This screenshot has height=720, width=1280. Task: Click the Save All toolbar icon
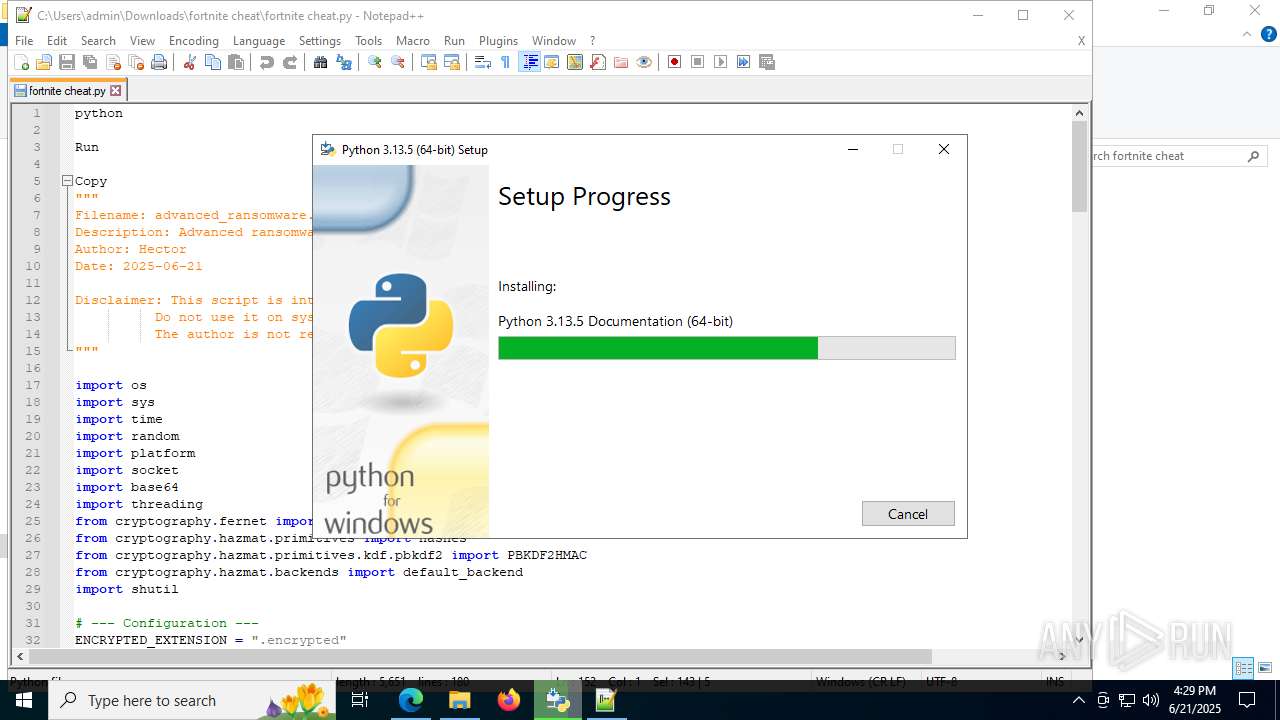point(89,62)
